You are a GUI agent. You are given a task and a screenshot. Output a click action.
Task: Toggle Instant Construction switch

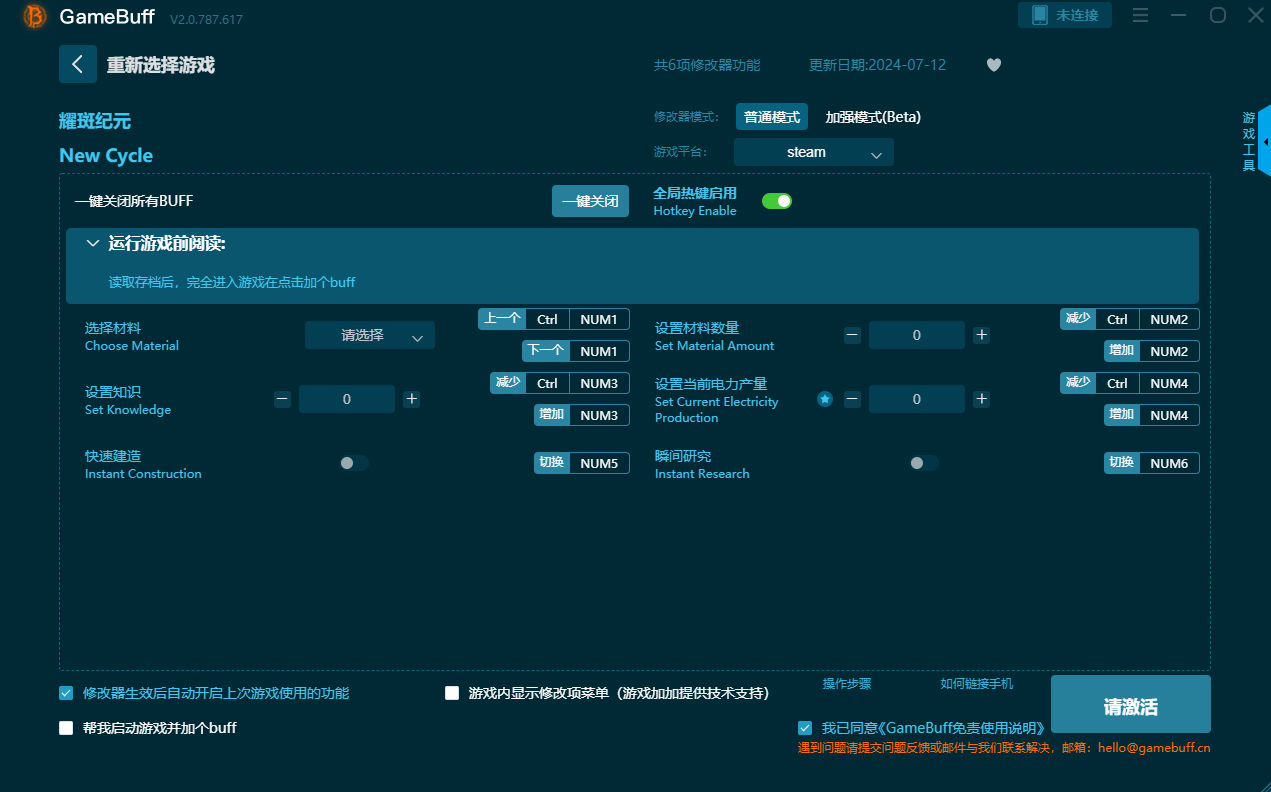click(x=354, y=463)
